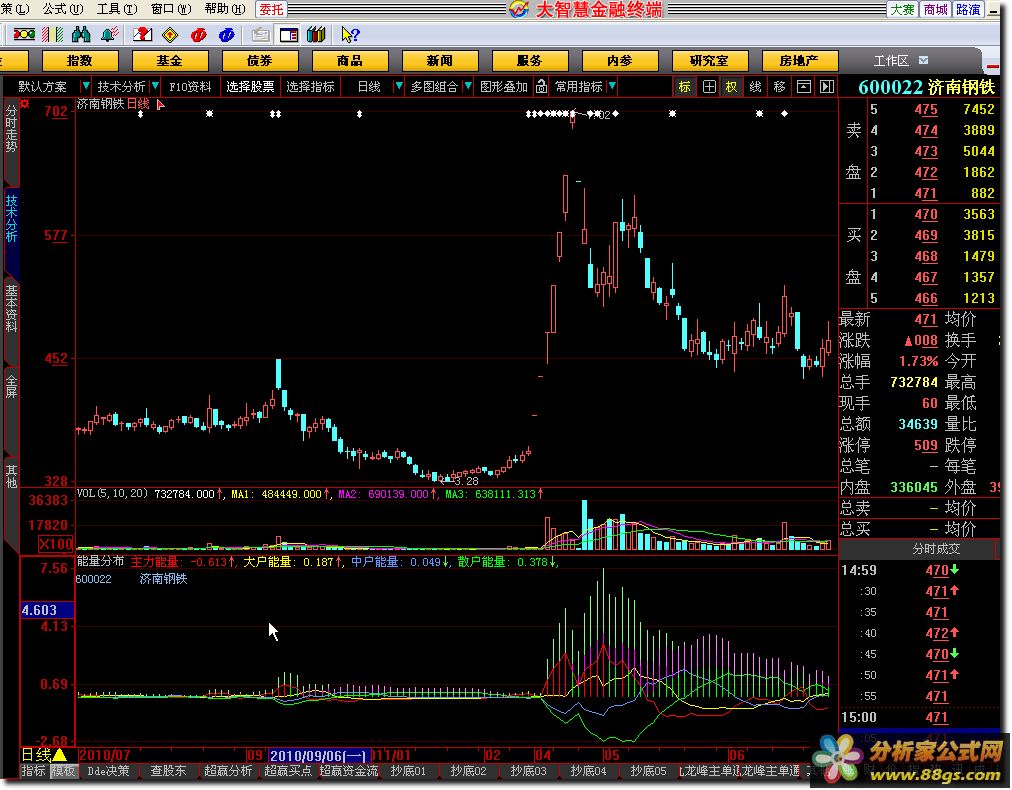1012x790 pixels.
Task: Click the 路演 button
Action: point(968,9)
